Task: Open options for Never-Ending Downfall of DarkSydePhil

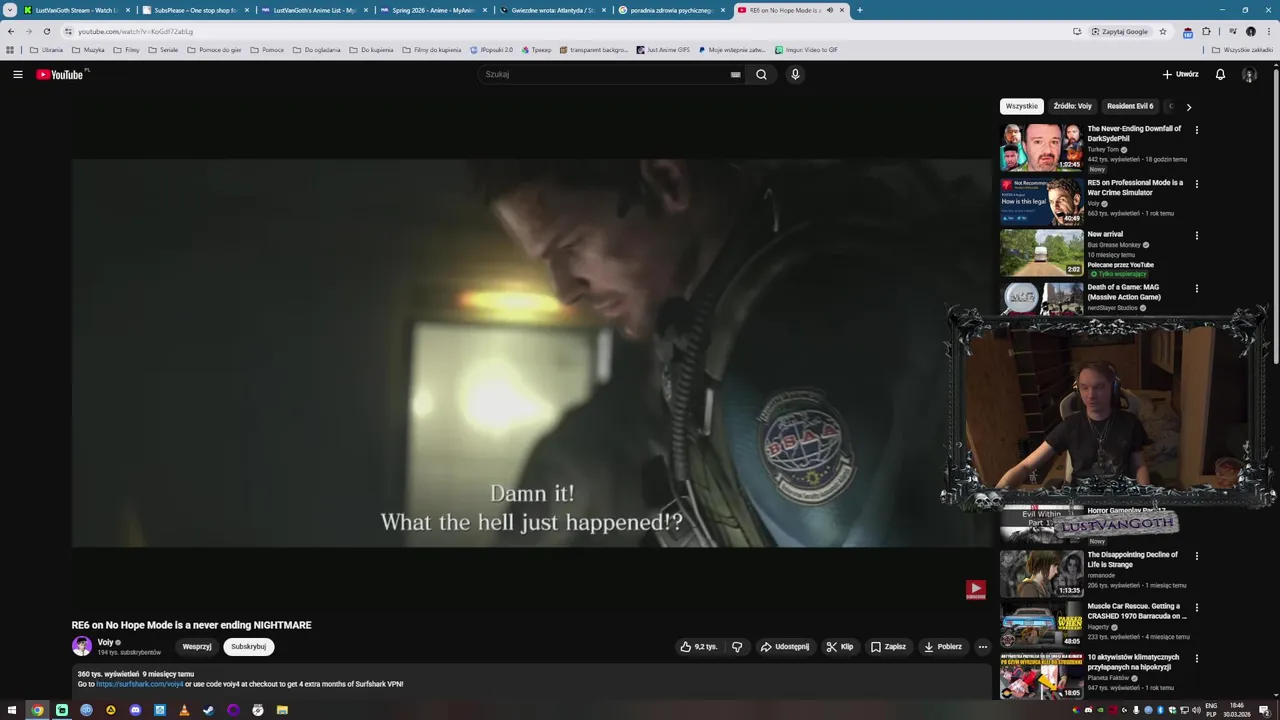Action: coord(1196,129)
